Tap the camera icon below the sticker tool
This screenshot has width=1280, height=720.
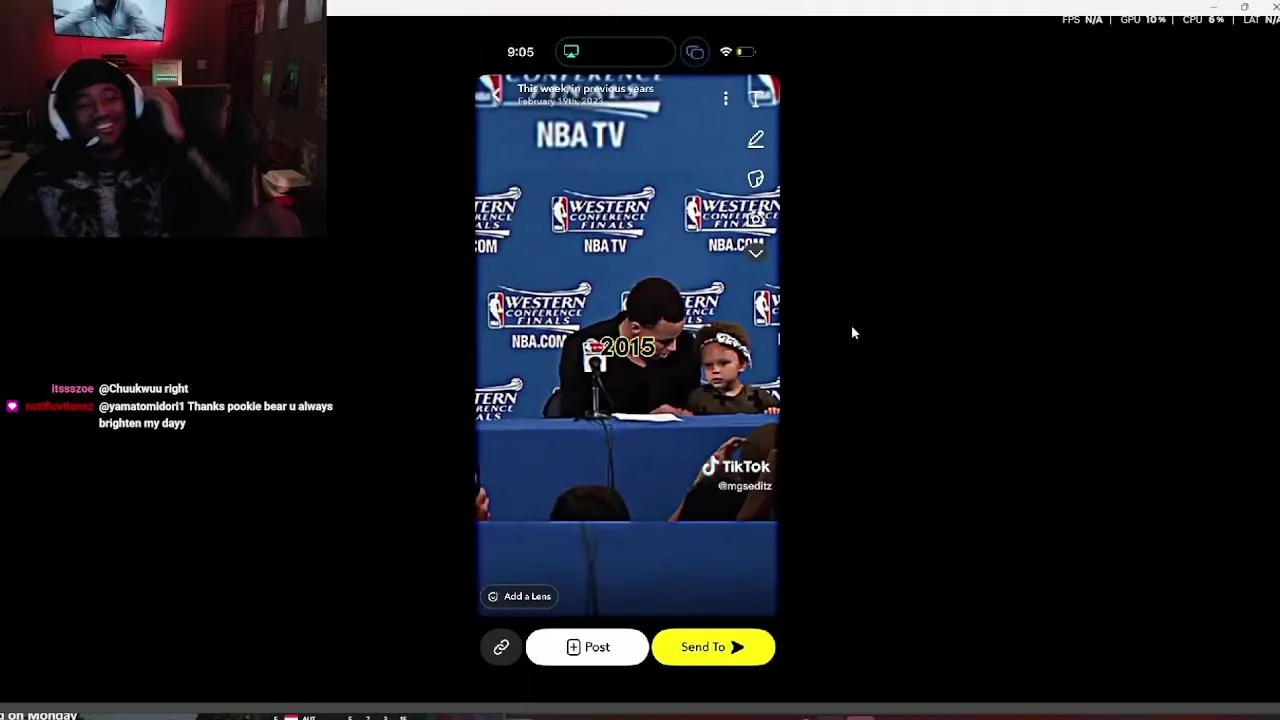[x=757, y=218]
